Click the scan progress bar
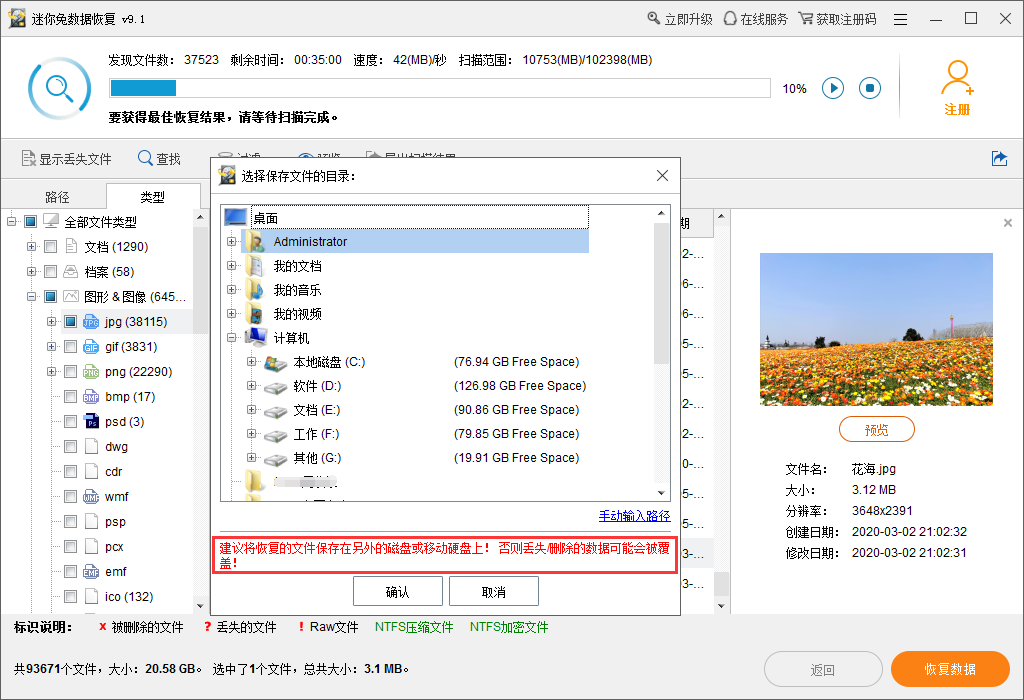This screenshot has width=1024, height=700. point(440,88)
